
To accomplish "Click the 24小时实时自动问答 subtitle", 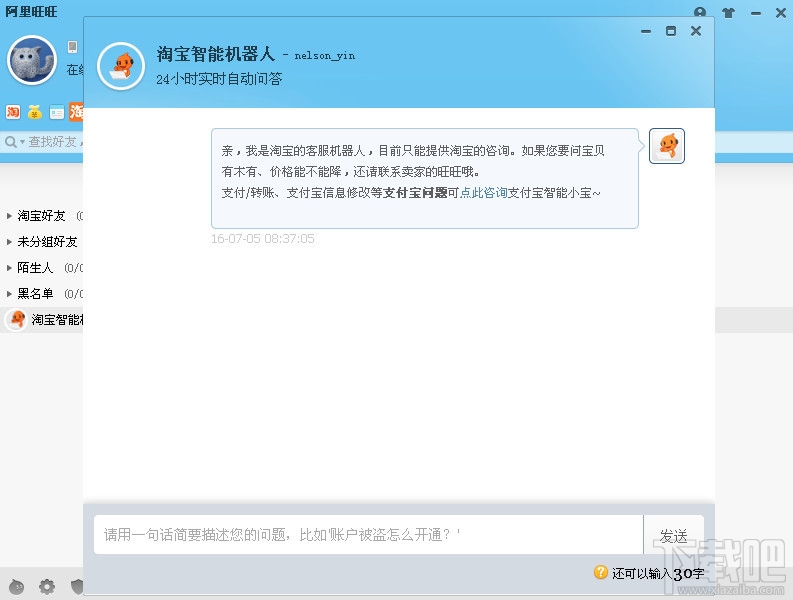I will point(219,79).
